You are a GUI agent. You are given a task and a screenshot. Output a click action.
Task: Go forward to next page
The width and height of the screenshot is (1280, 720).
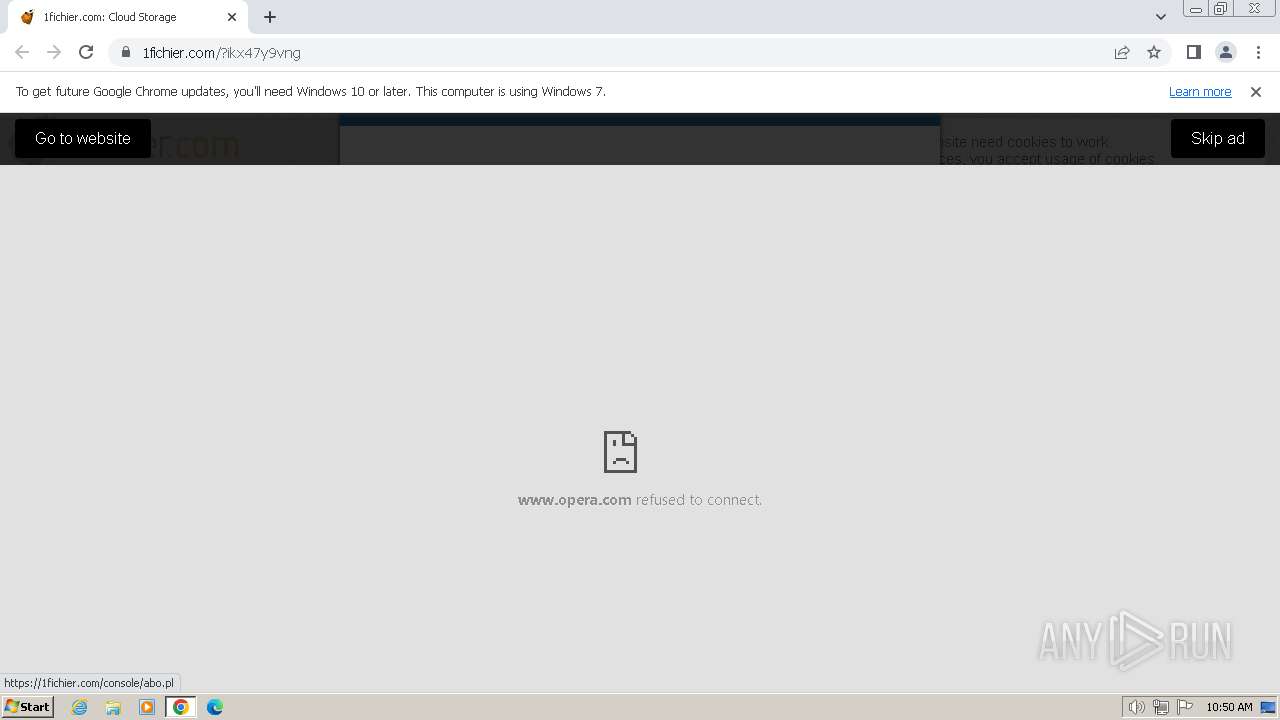pos(54,52)
